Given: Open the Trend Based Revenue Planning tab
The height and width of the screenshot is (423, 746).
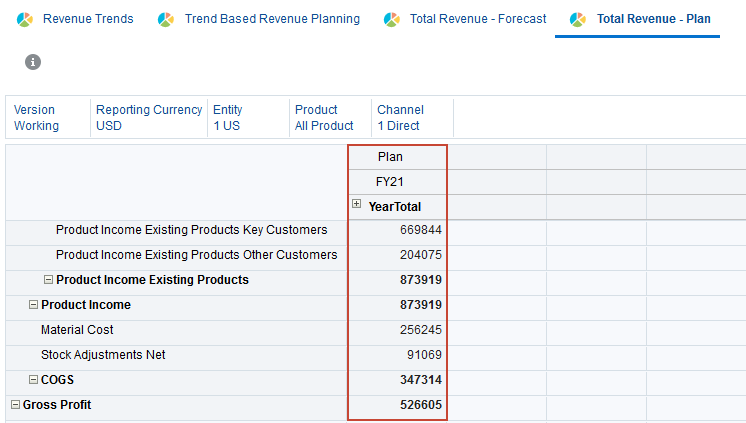Looking at the screenshot, I should pos(272,19).
